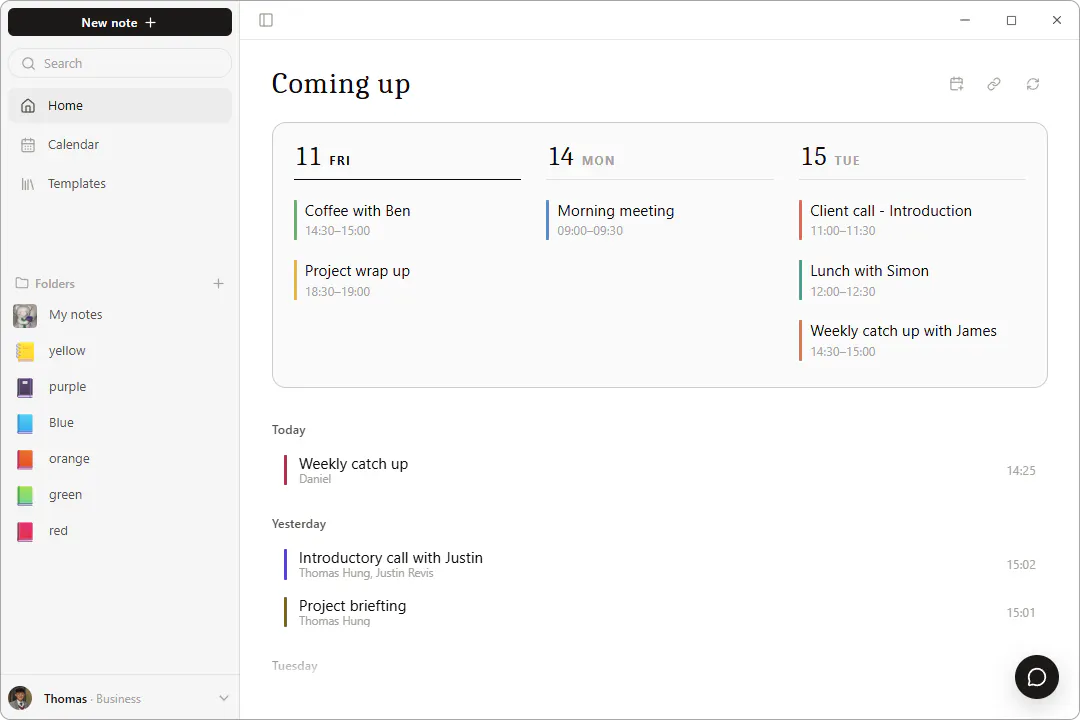The image size is (1080, 720).
Task: Click the add calendar event icon
Action: (956, 84)
